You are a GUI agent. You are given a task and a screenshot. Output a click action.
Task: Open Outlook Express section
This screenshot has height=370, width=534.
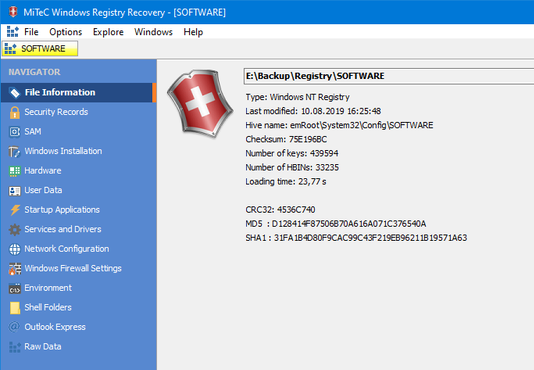78,327
